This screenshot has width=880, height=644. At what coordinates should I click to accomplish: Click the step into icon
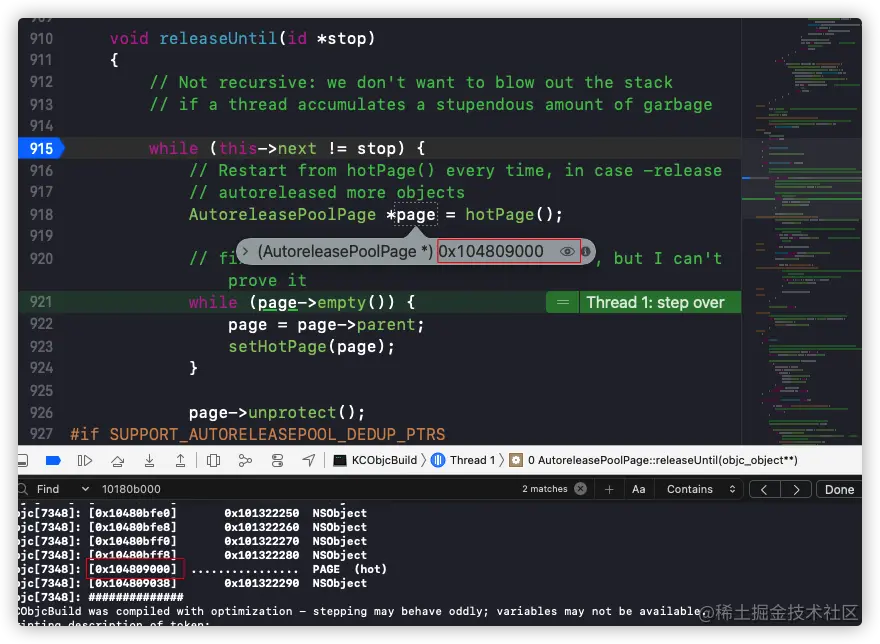tap(149, 461)
